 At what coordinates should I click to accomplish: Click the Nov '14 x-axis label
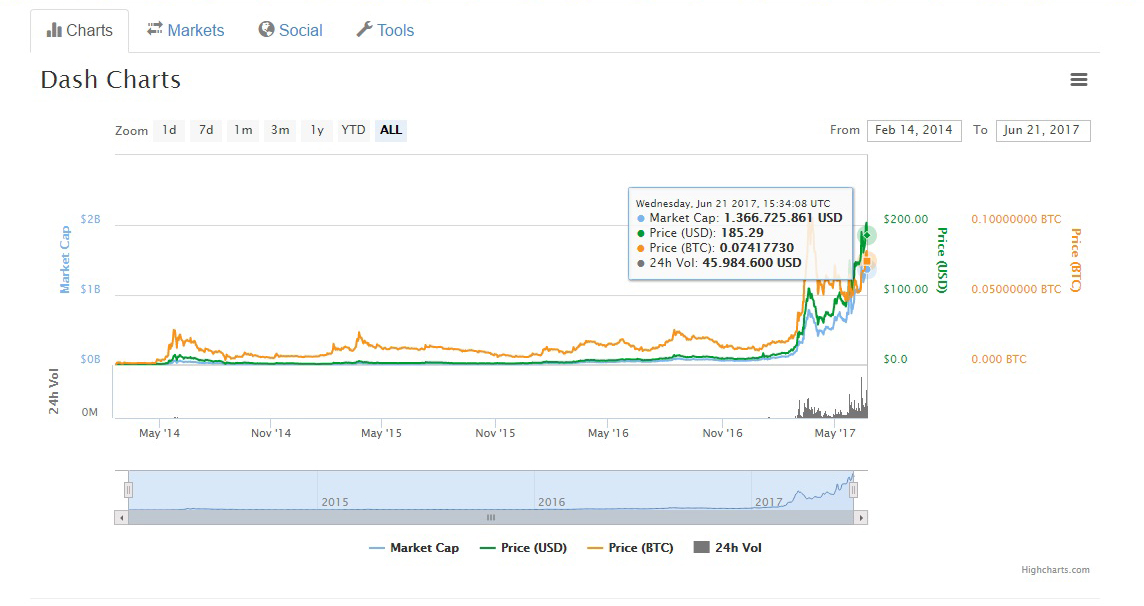(x=271, y=433)
